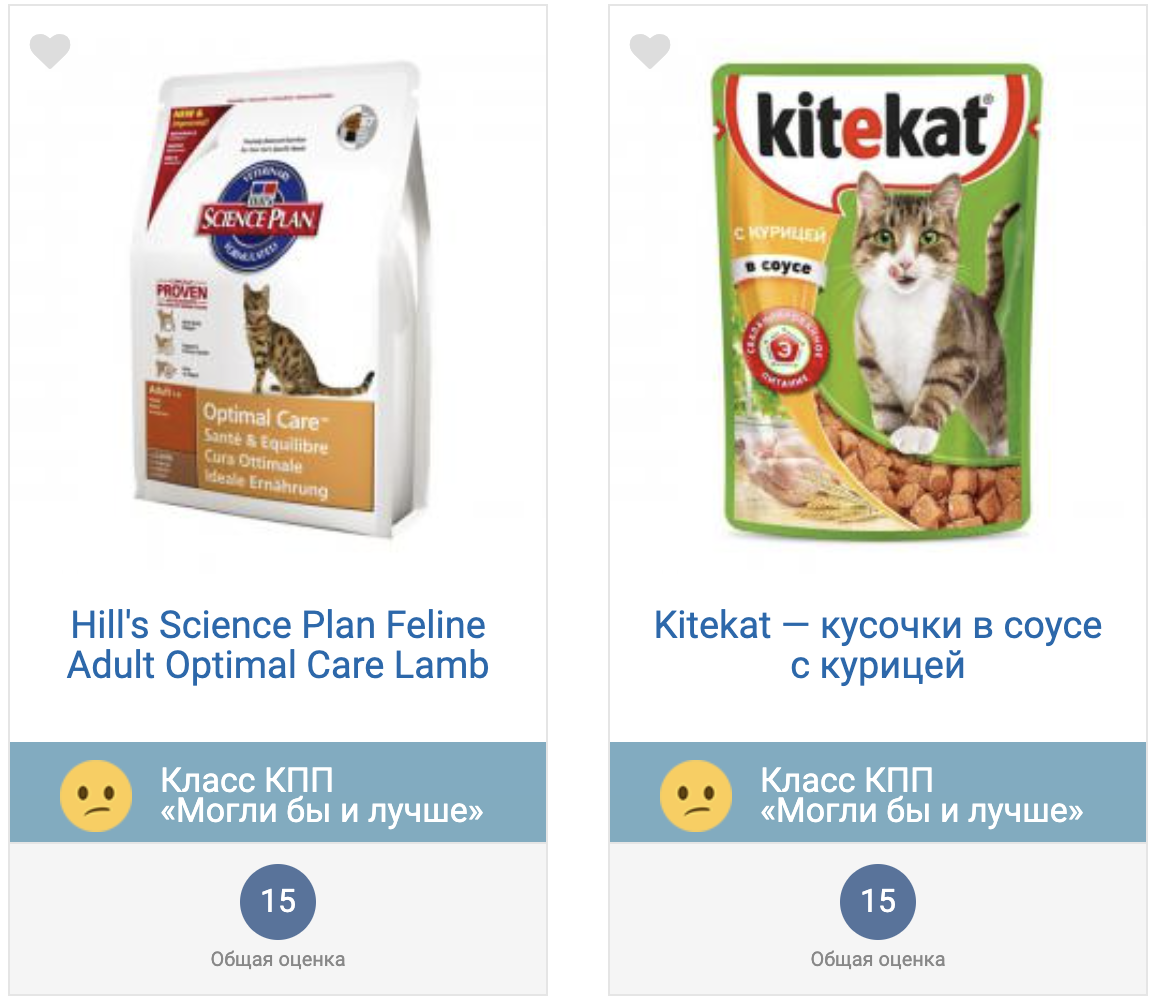
Task: Click the neutral face emoji on Kitekat card
Action: (696, 796)
